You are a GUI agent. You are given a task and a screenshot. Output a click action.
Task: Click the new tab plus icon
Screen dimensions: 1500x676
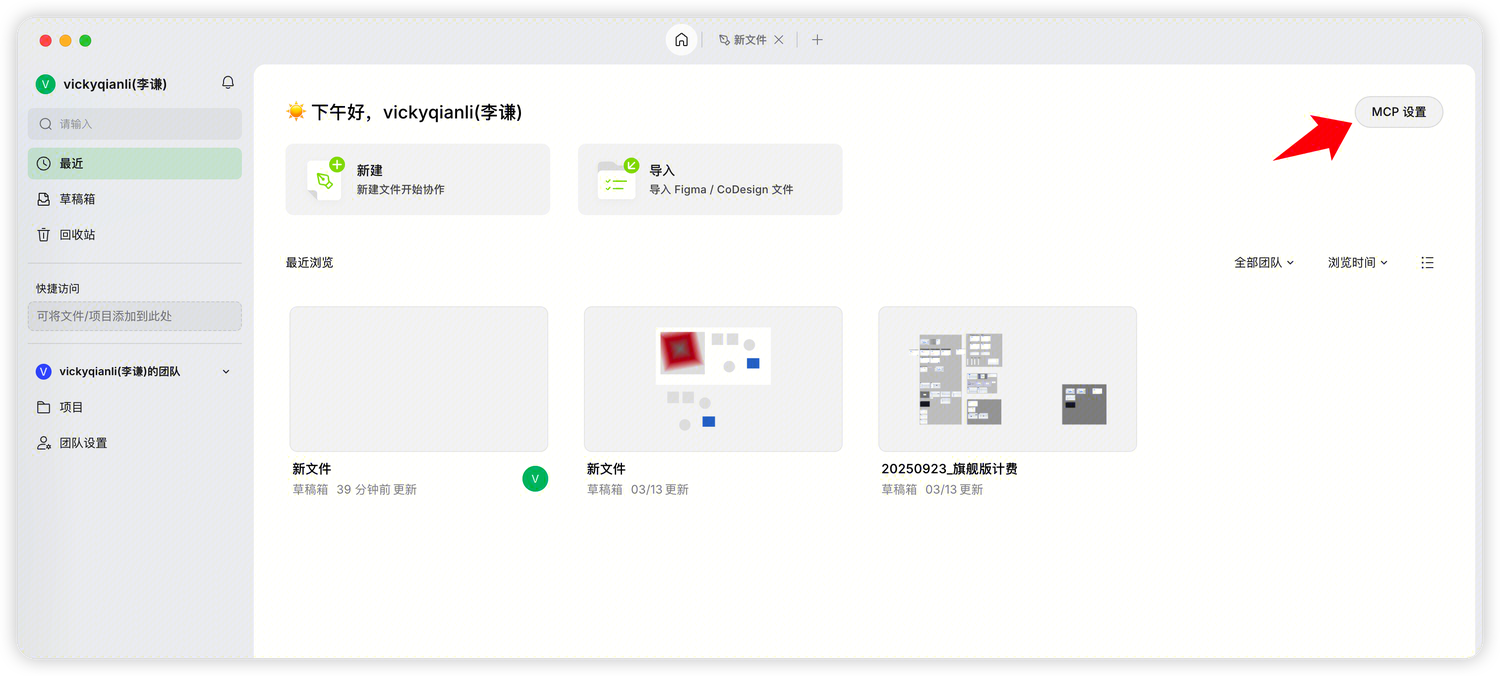(x=817, y=40)
